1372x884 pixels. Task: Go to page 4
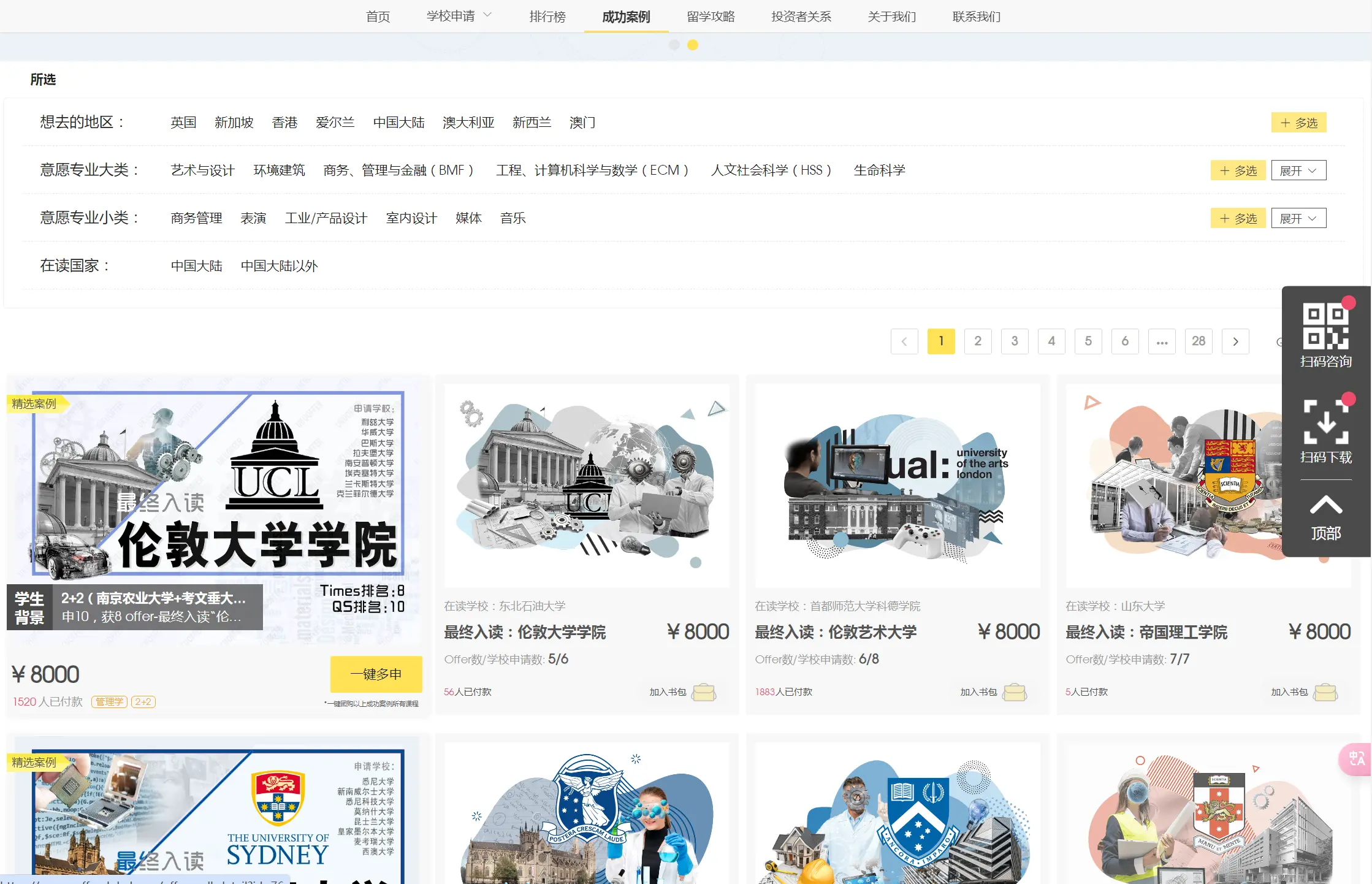tap(1051, 341)
